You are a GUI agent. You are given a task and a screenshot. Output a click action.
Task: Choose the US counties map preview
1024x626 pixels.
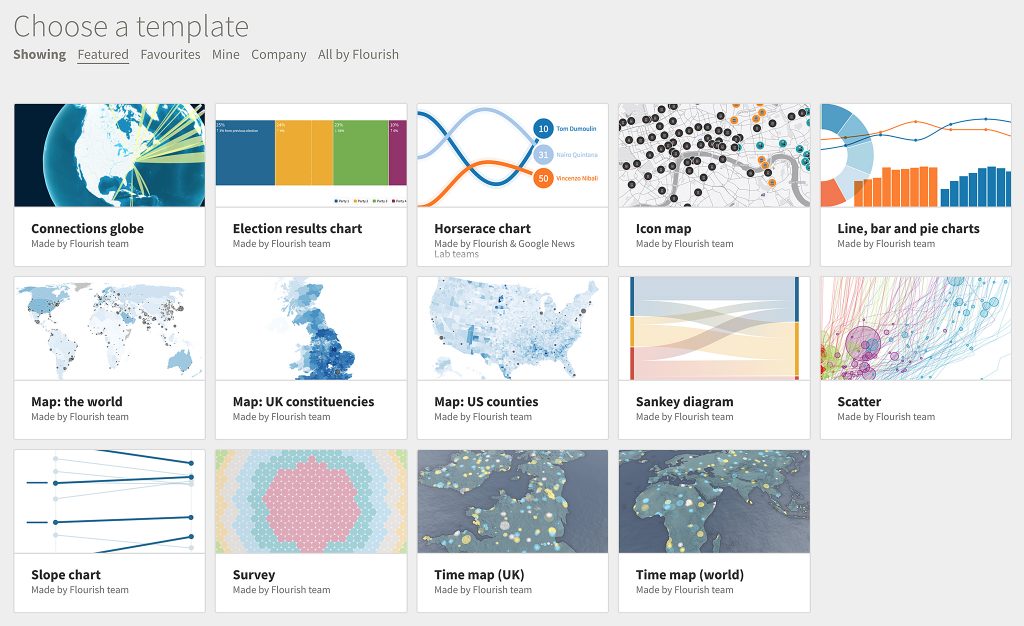point(512,328)
